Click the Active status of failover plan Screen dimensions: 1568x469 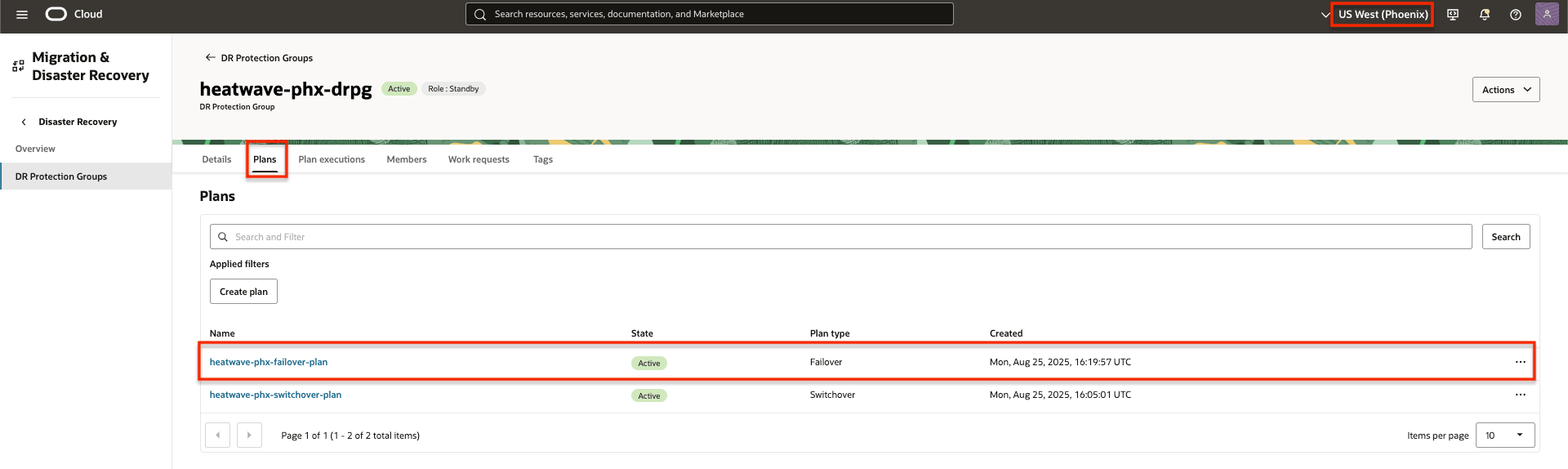(649, 363)
